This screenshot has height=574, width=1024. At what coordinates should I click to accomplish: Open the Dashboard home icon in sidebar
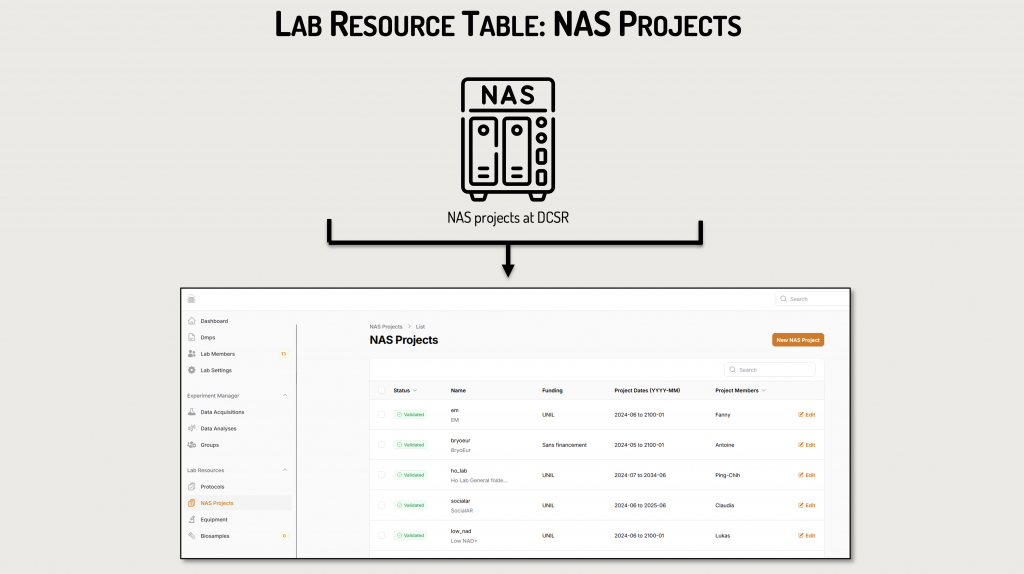tap(191, 321)
